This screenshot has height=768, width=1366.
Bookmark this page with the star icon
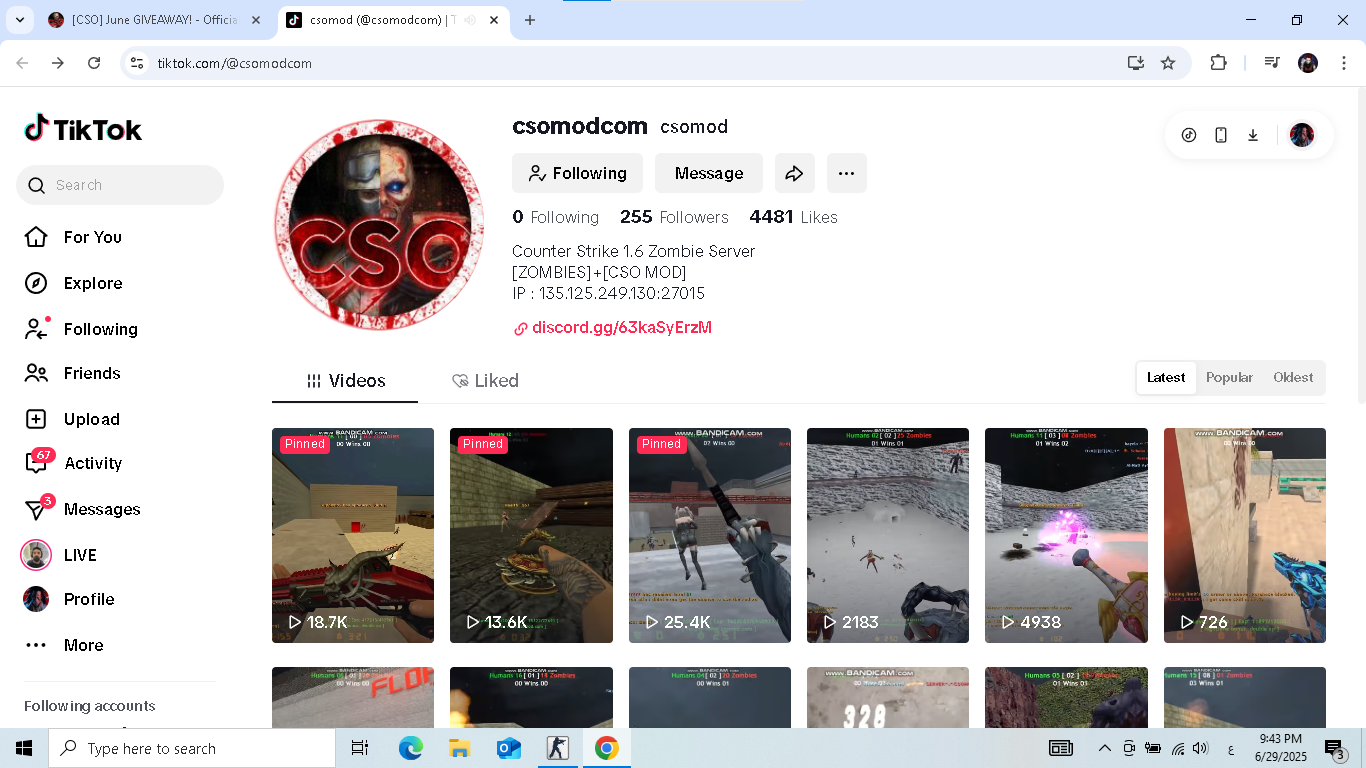[1168, 63]
